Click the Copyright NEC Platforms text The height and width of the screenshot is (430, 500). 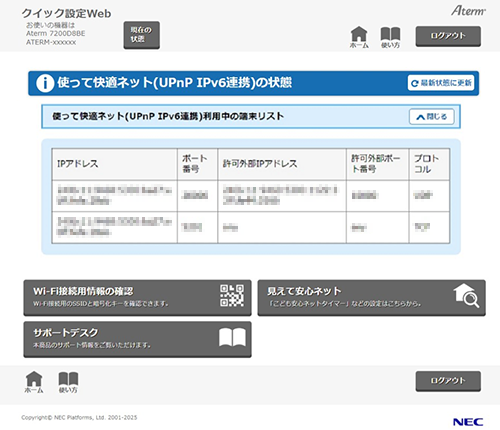(x=79, y=417)
